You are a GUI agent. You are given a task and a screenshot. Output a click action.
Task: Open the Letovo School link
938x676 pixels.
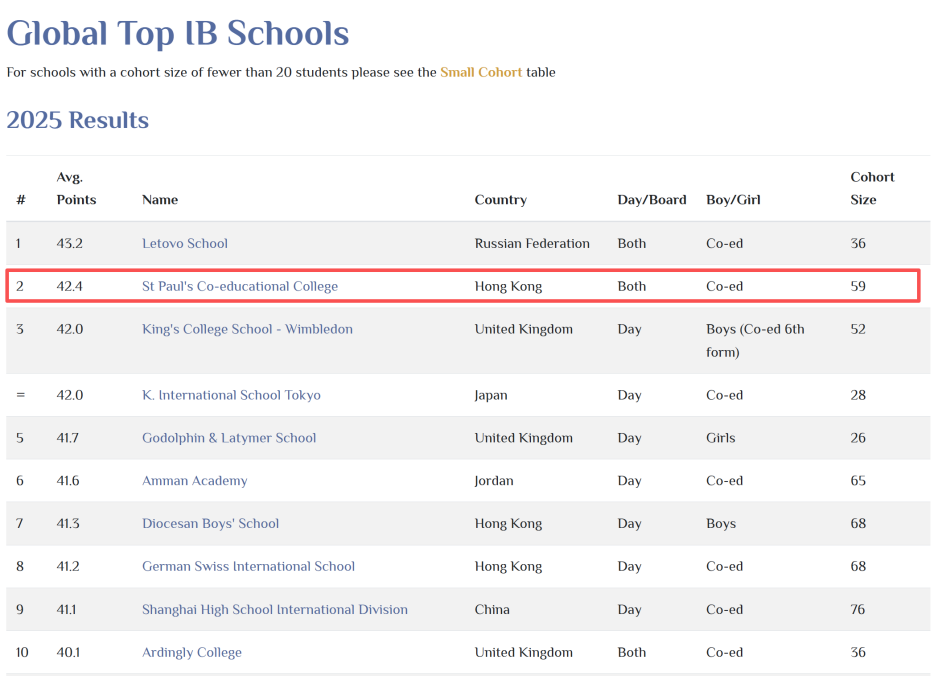click(185, 243)
